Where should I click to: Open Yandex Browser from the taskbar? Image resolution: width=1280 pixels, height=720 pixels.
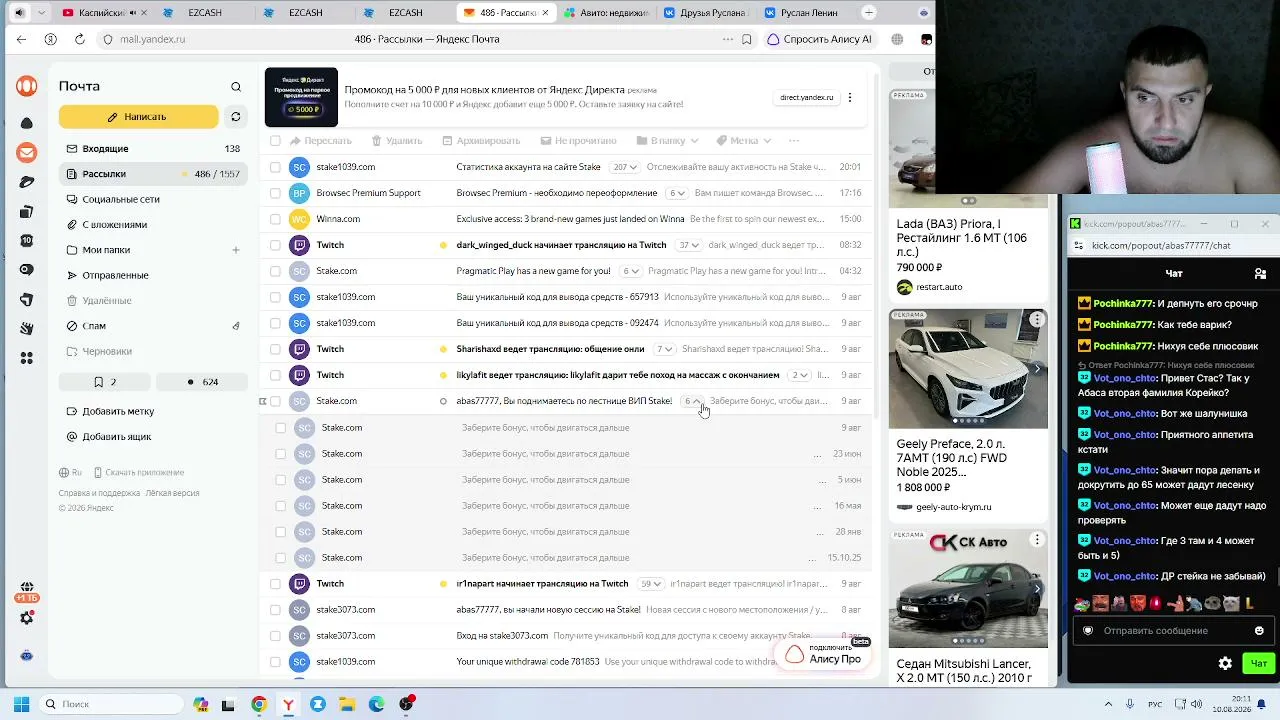point(288,704)
